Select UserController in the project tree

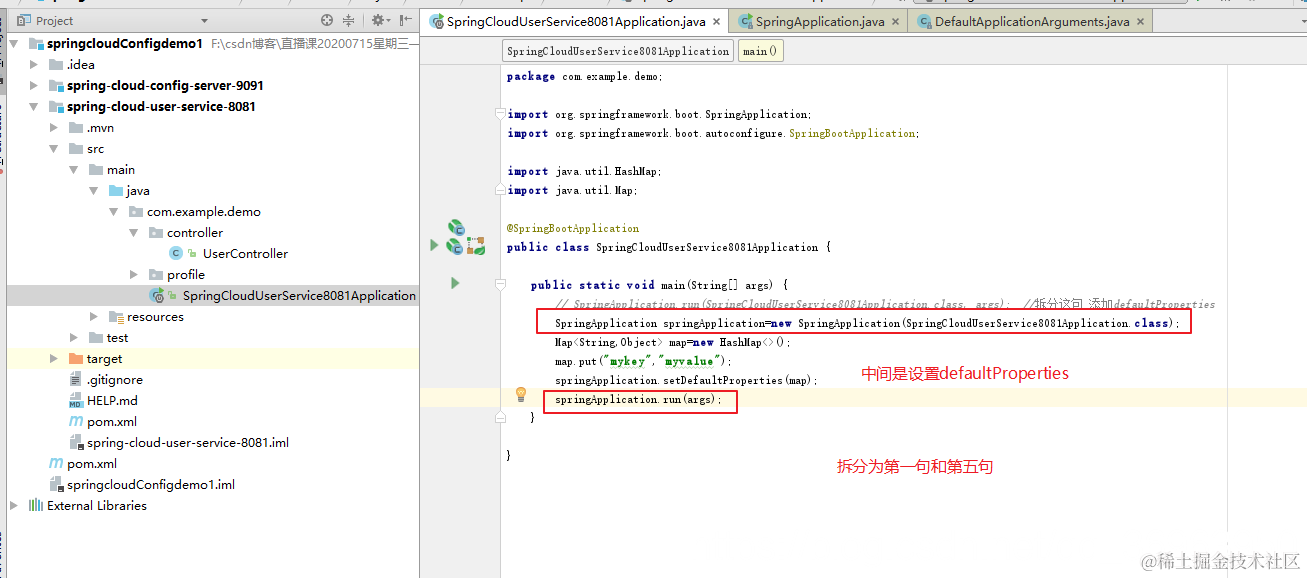pyautogui.click(x=245, y=253)
